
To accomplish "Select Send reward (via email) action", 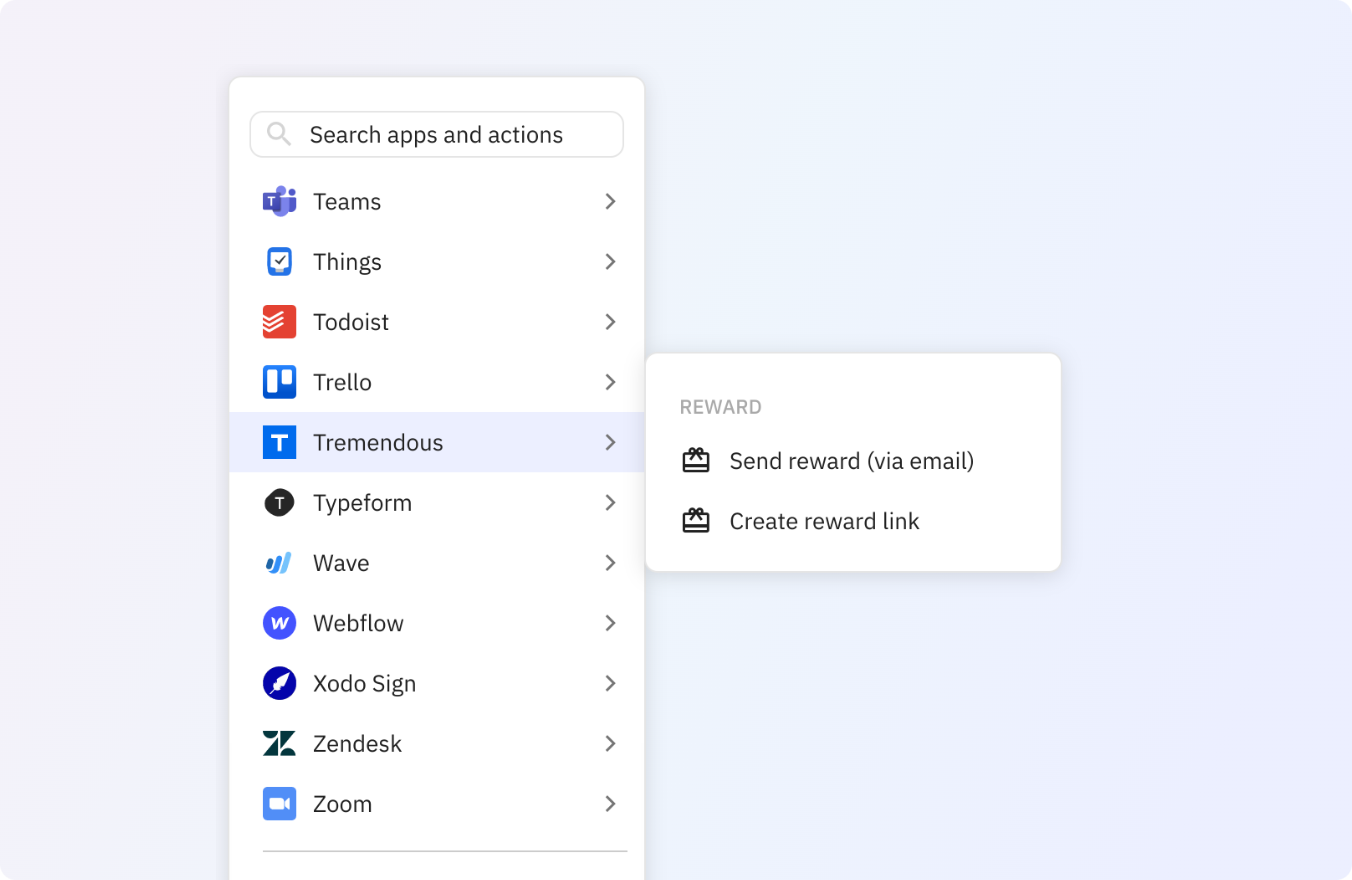I will click(852, 461).
